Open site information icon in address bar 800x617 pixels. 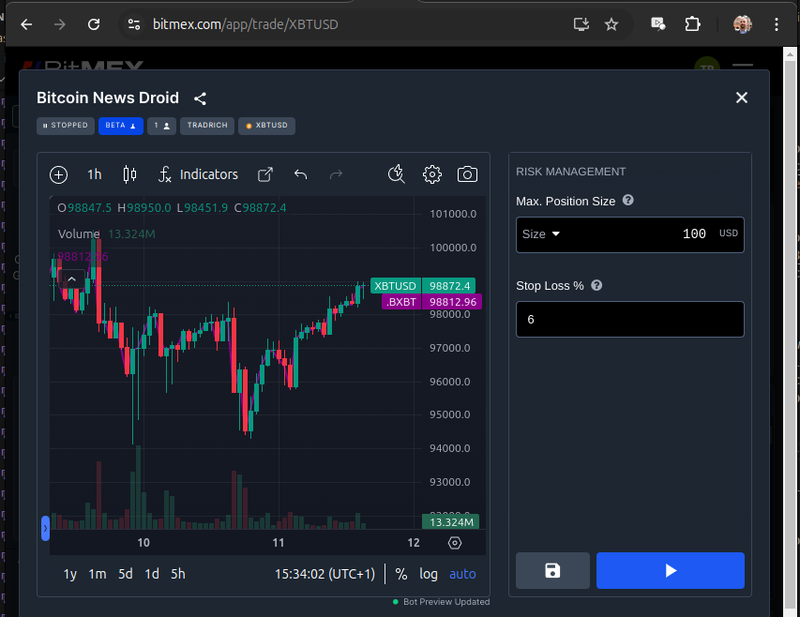tap(134, 24)
